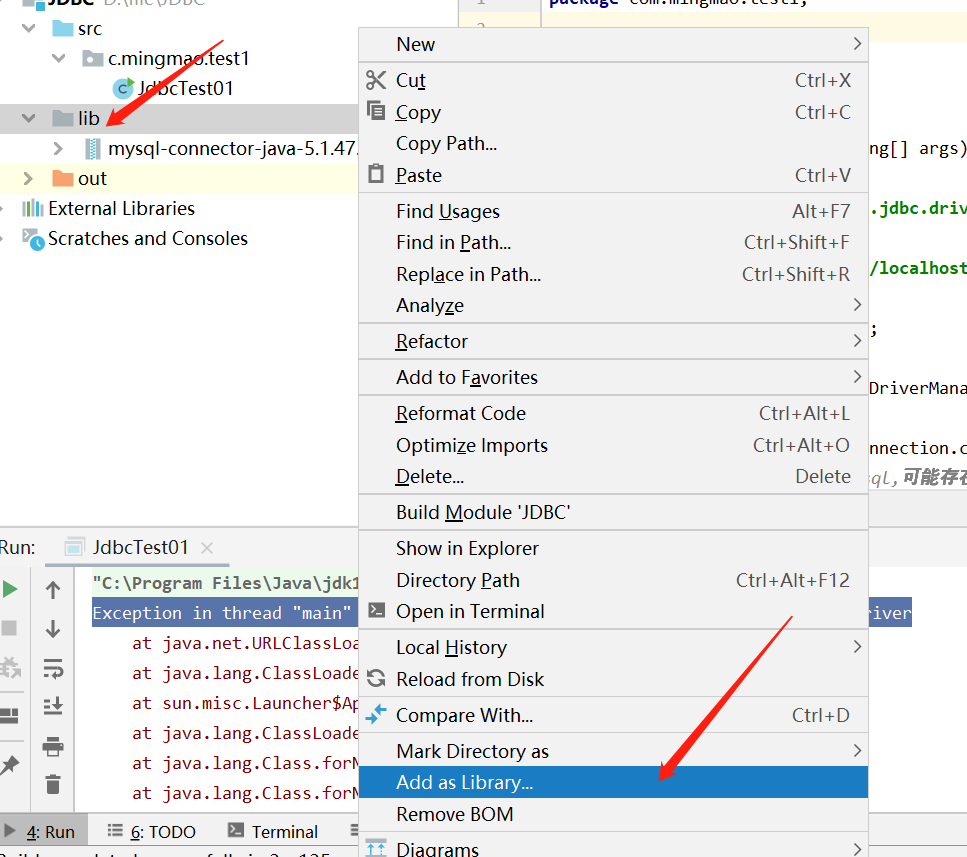The image size is (967, 857).
Task: Choose Build Module 'JDBC'
Action: [613, 512]
